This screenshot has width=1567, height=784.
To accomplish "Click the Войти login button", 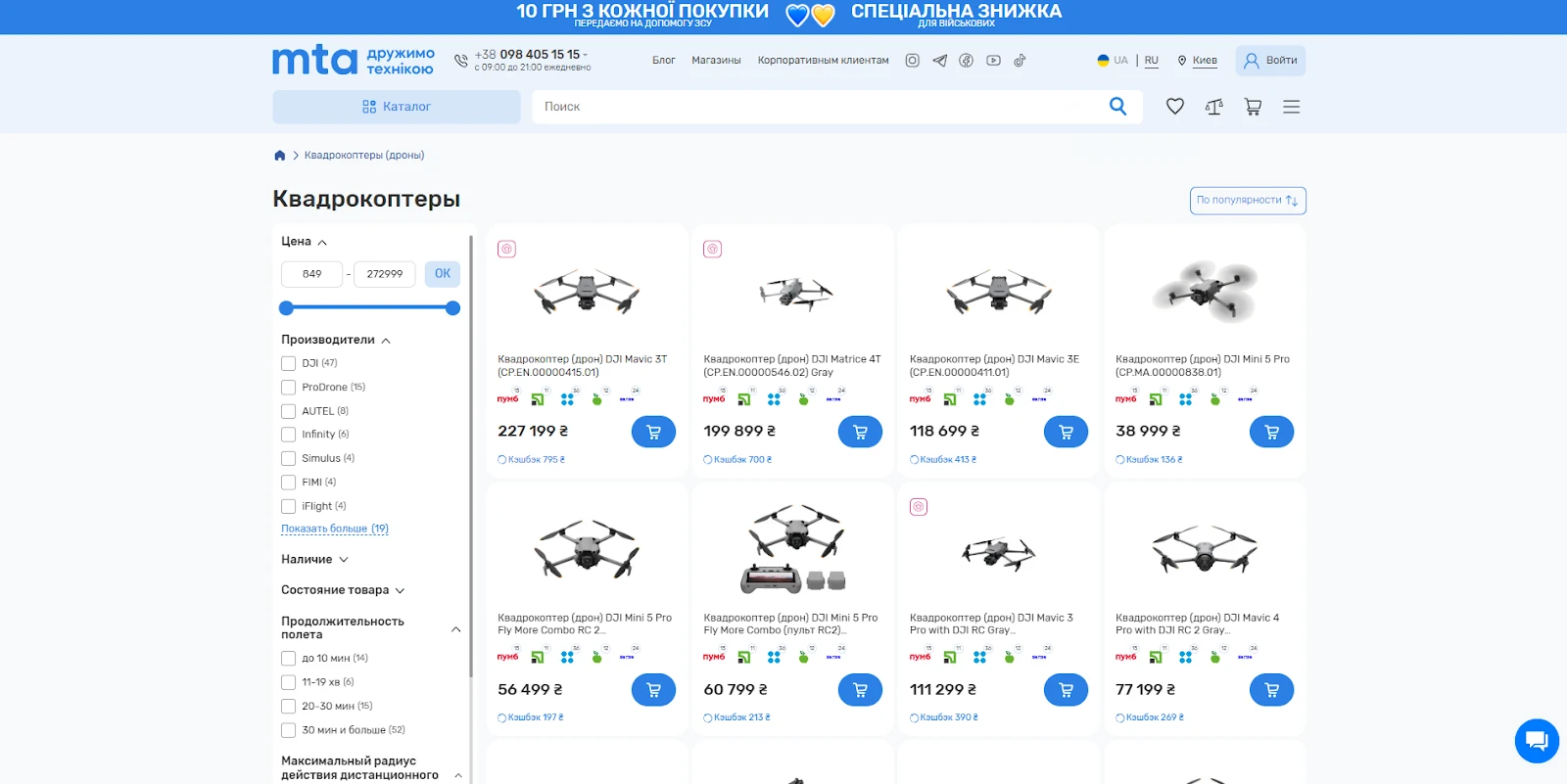I will [x=1269, y=61].
